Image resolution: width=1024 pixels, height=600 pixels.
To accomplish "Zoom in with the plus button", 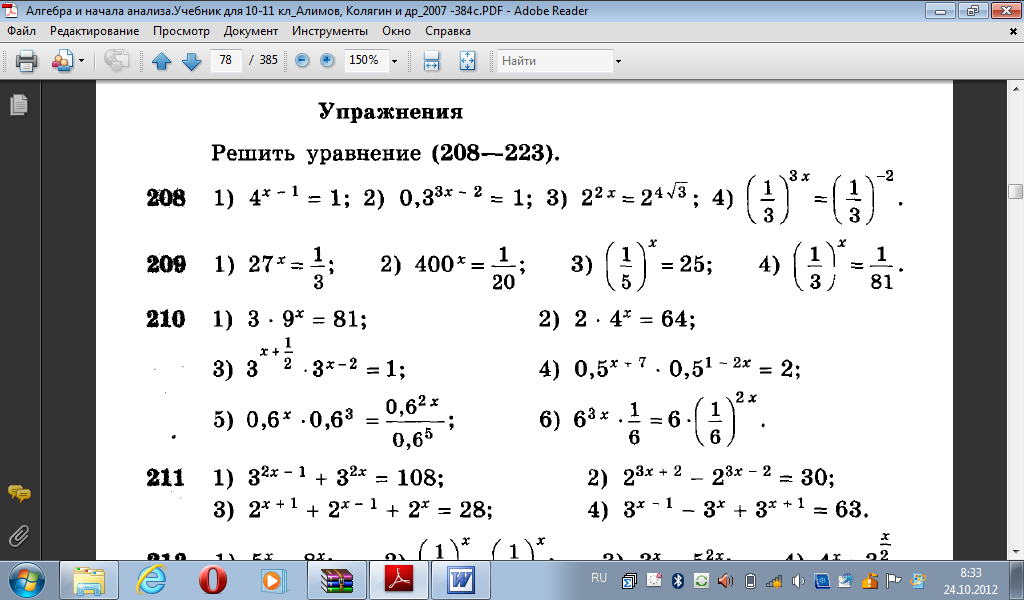I will click(x=327, y=60).
